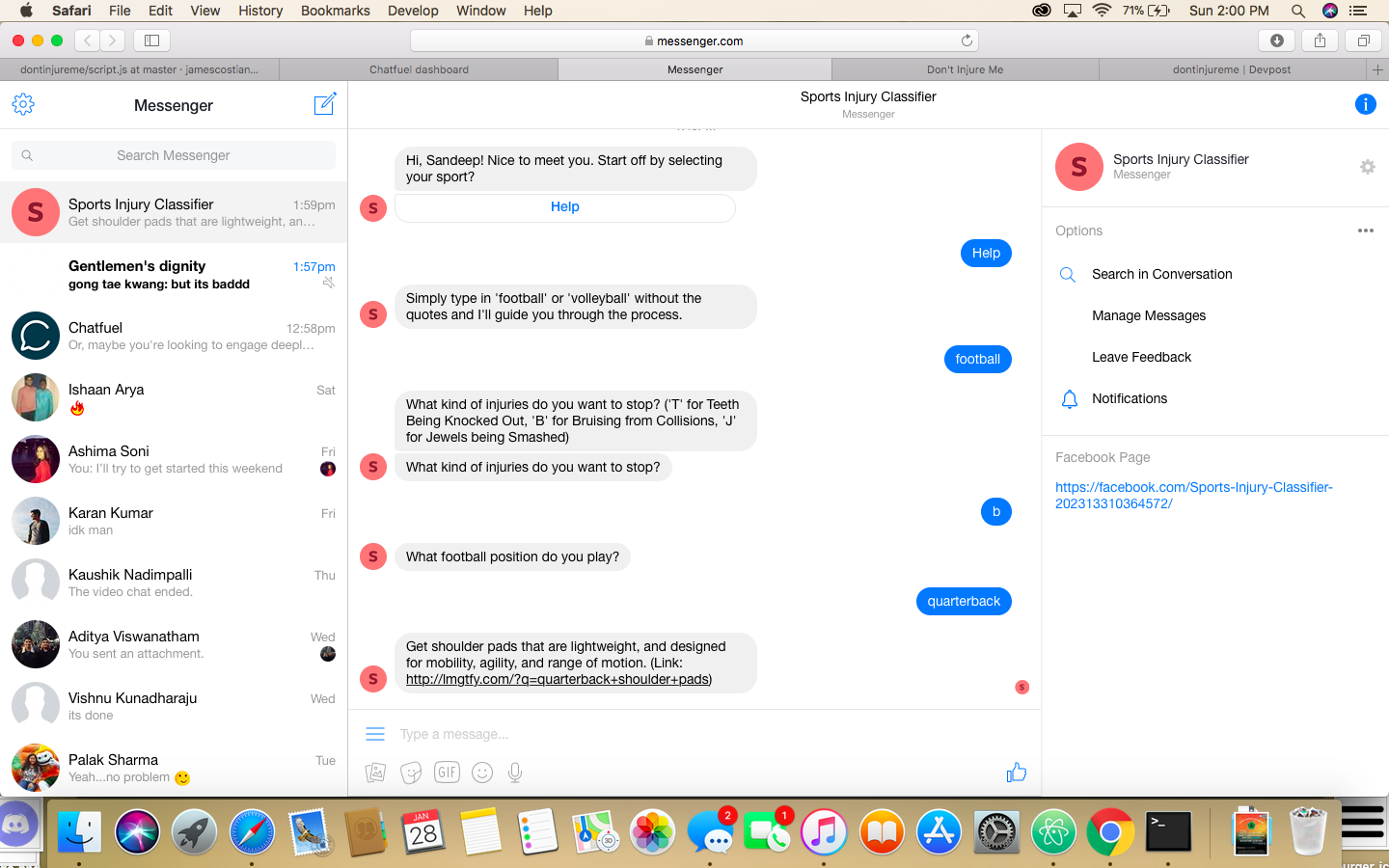The height and width of the screenshot is (868, 1389).
Task: Open the History menu
Action: click(260, 11)
